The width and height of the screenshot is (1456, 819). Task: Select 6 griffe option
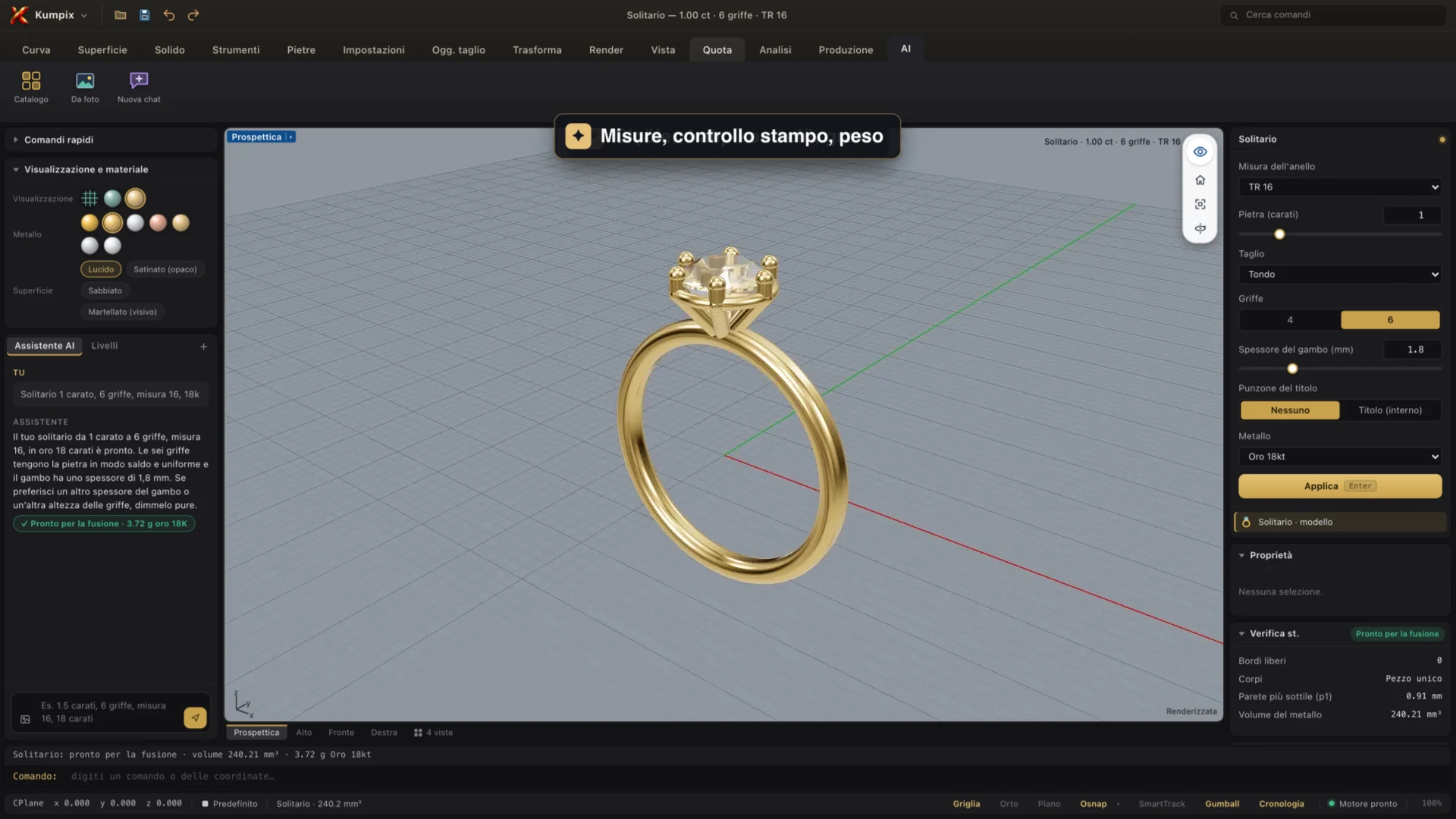point(1390,320)
